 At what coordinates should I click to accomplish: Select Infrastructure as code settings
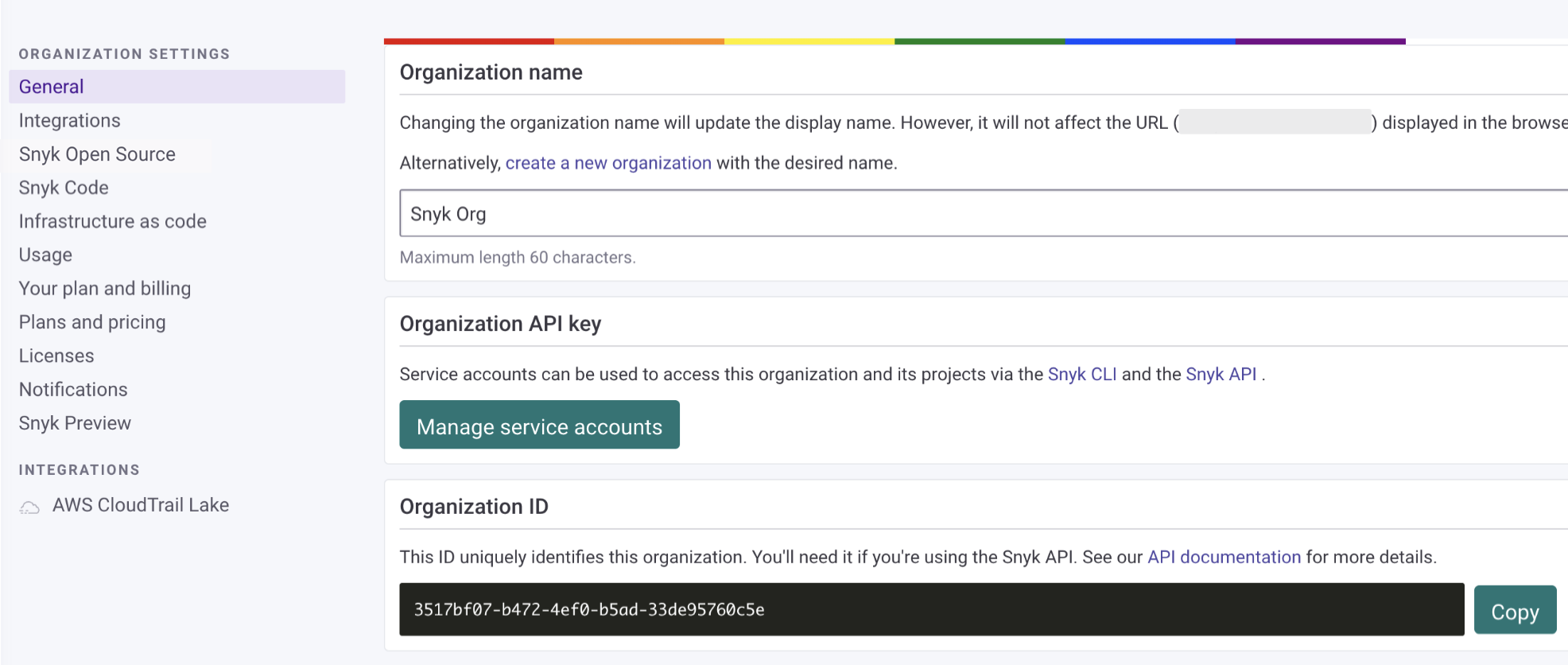pos(113,221)
